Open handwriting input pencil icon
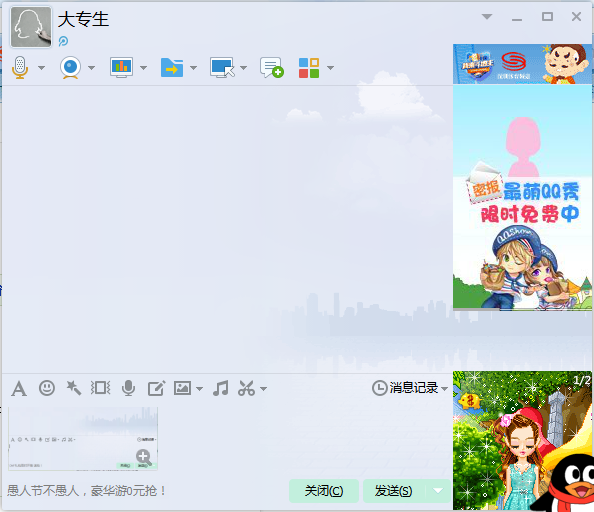The width and height of the screenshot is (594, 512). 156,388
